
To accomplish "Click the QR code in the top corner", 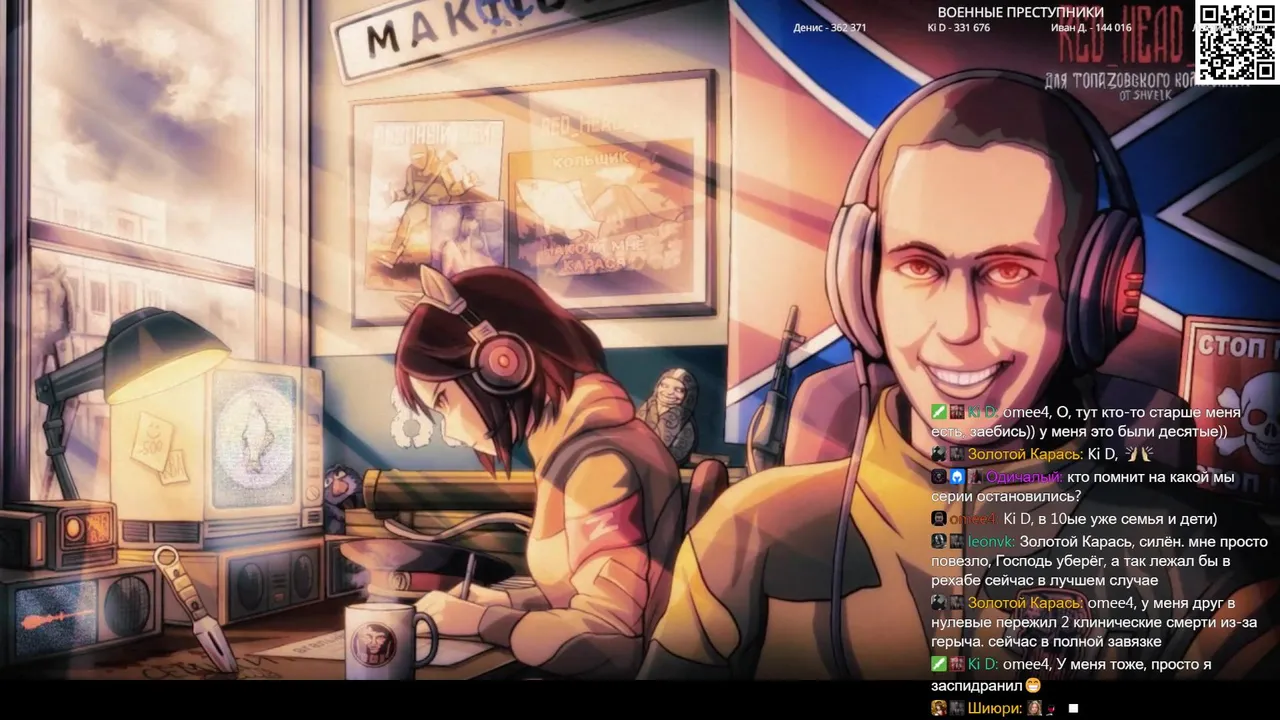I will tap(1236, 42).
